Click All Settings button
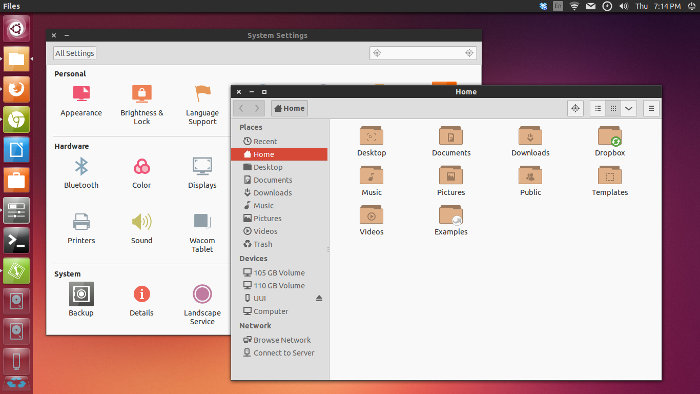The width and height of the screenshot is (700, 394). [75, 53]
